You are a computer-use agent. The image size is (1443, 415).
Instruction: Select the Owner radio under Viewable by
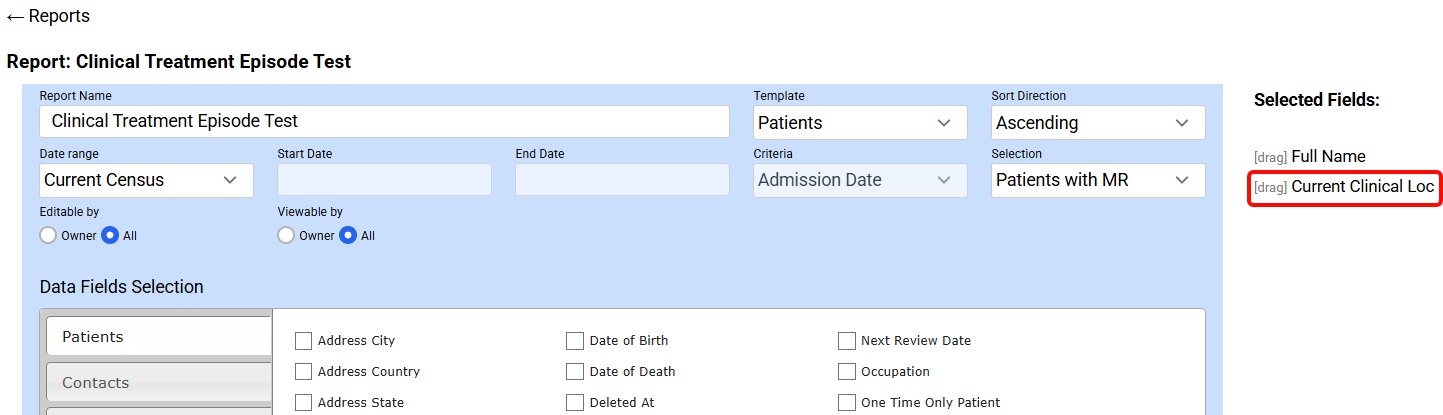[x=286, y=236]
